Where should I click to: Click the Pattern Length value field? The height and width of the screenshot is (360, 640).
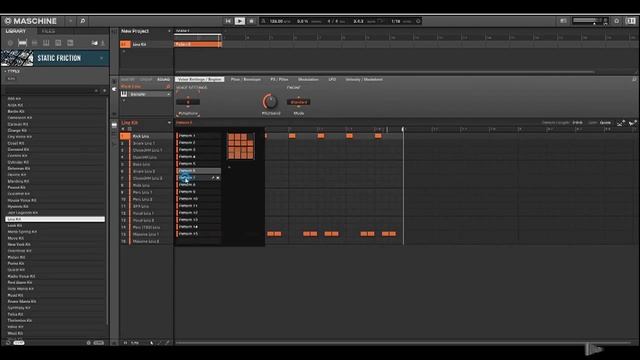pos(578,122)
